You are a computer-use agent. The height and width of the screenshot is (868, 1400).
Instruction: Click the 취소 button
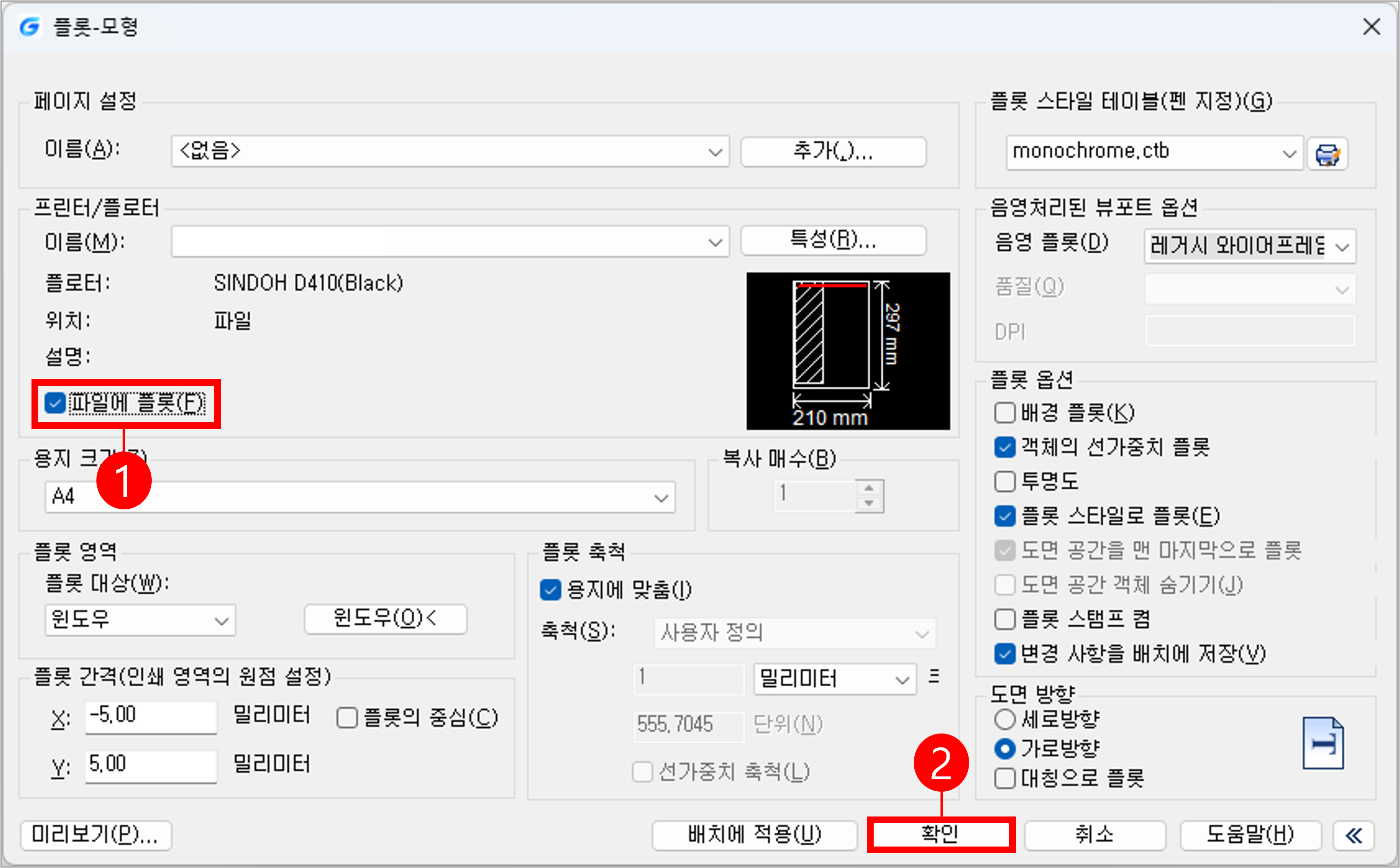pos(1095,835)
